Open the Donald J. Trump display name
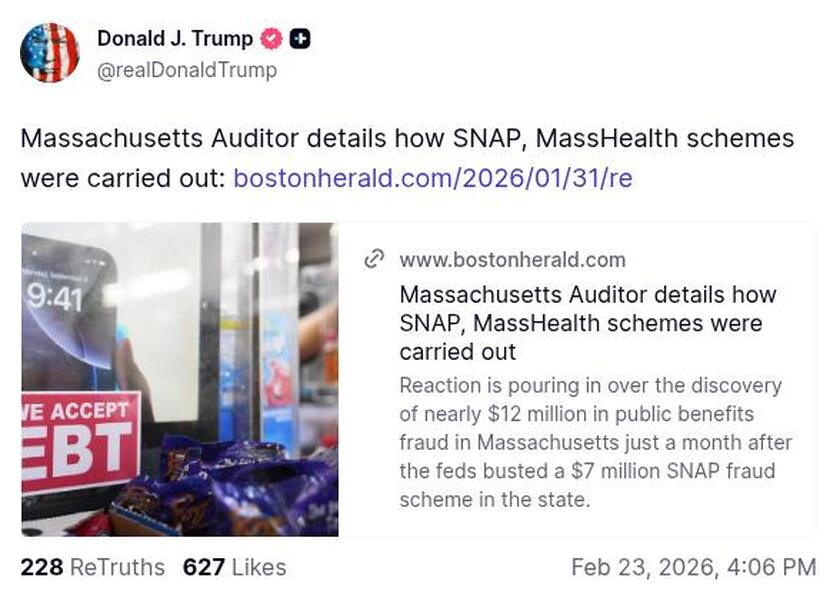The width and height of the screenshot is (840, 611). (176, 39)
